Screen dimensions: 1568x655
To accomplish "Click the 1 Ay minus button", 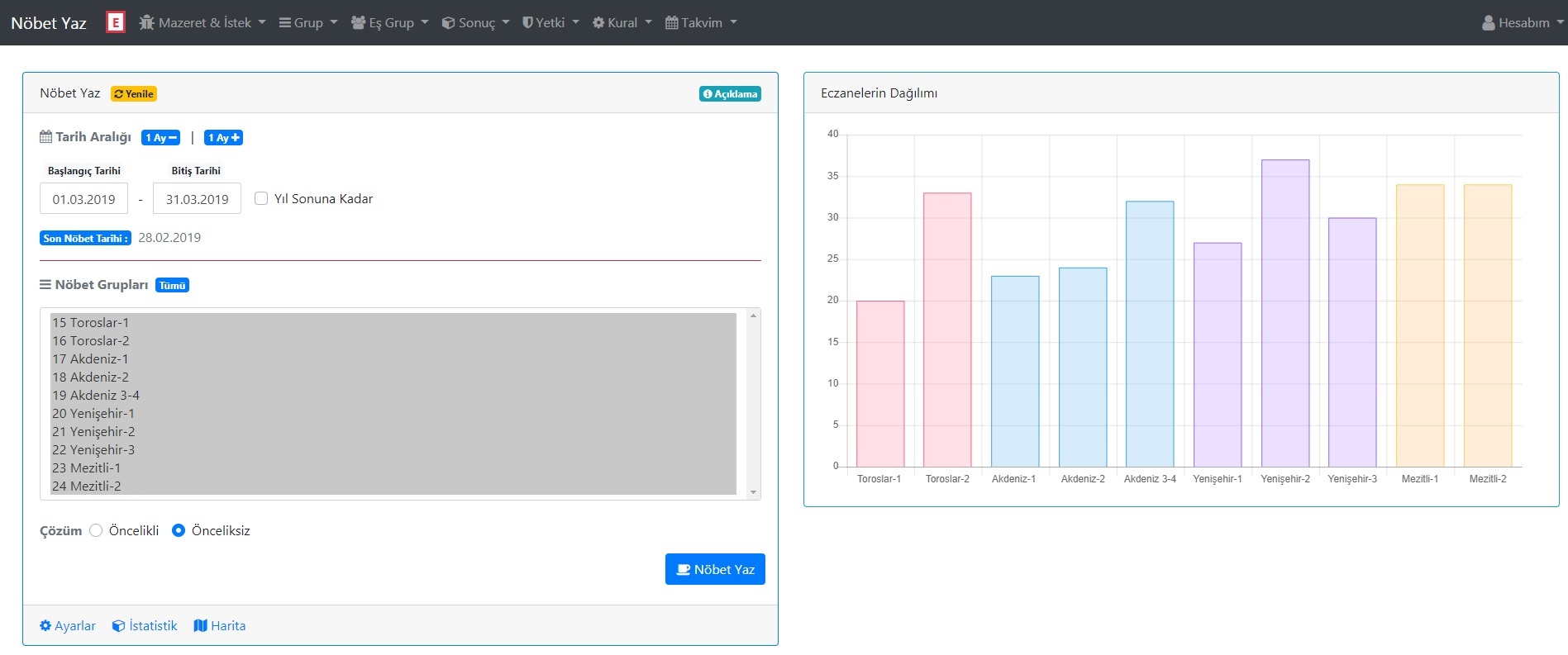I will 160,138.
